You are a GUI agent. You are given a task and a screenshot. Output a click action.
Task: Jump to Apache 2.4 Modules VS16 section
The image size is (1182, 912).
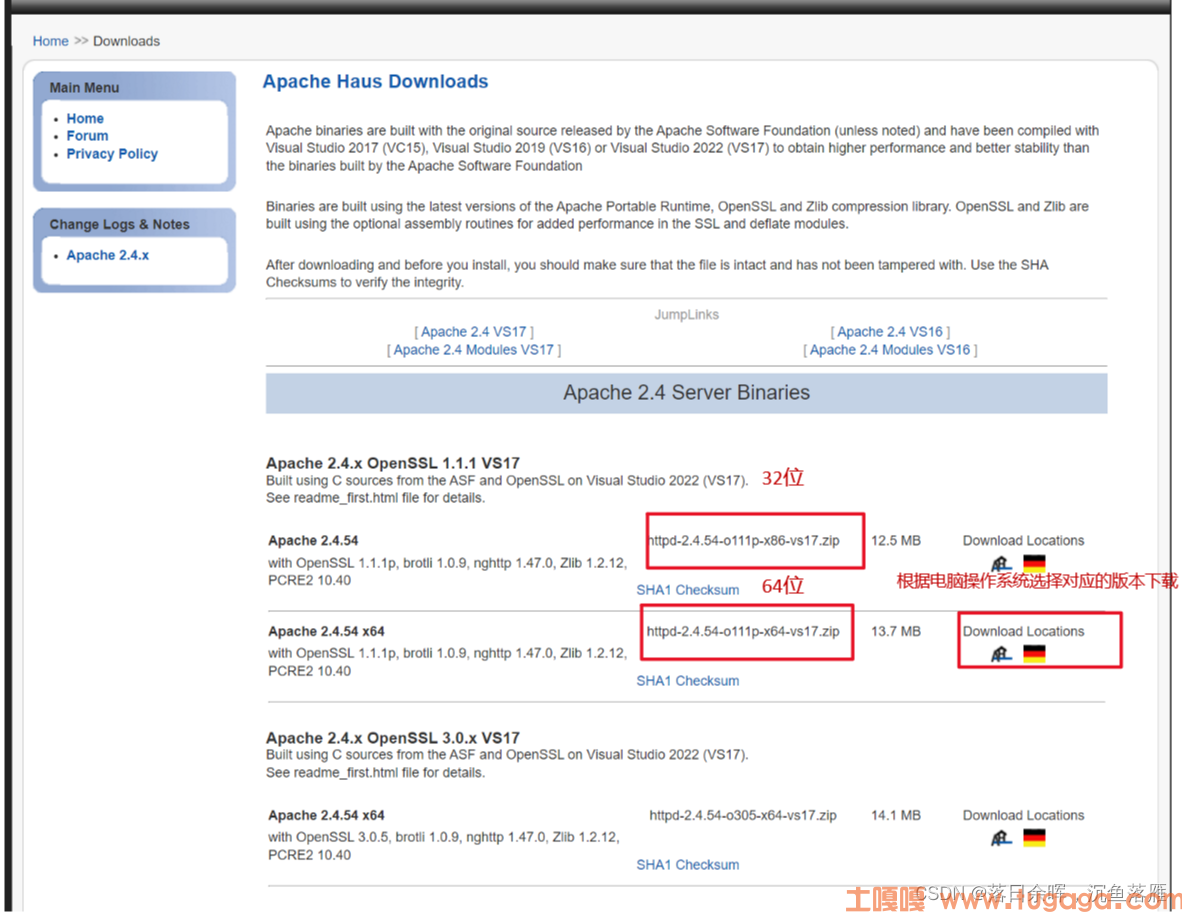coord(890,350)
